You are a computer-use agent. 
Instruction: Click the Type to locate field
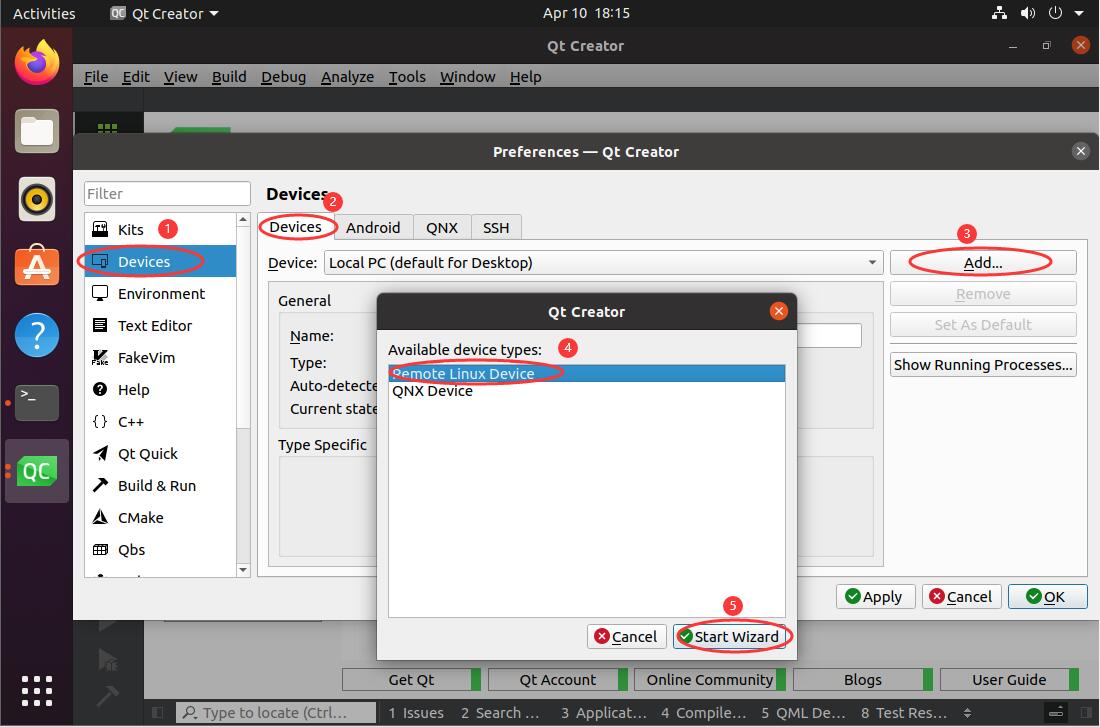pos(275,713)
